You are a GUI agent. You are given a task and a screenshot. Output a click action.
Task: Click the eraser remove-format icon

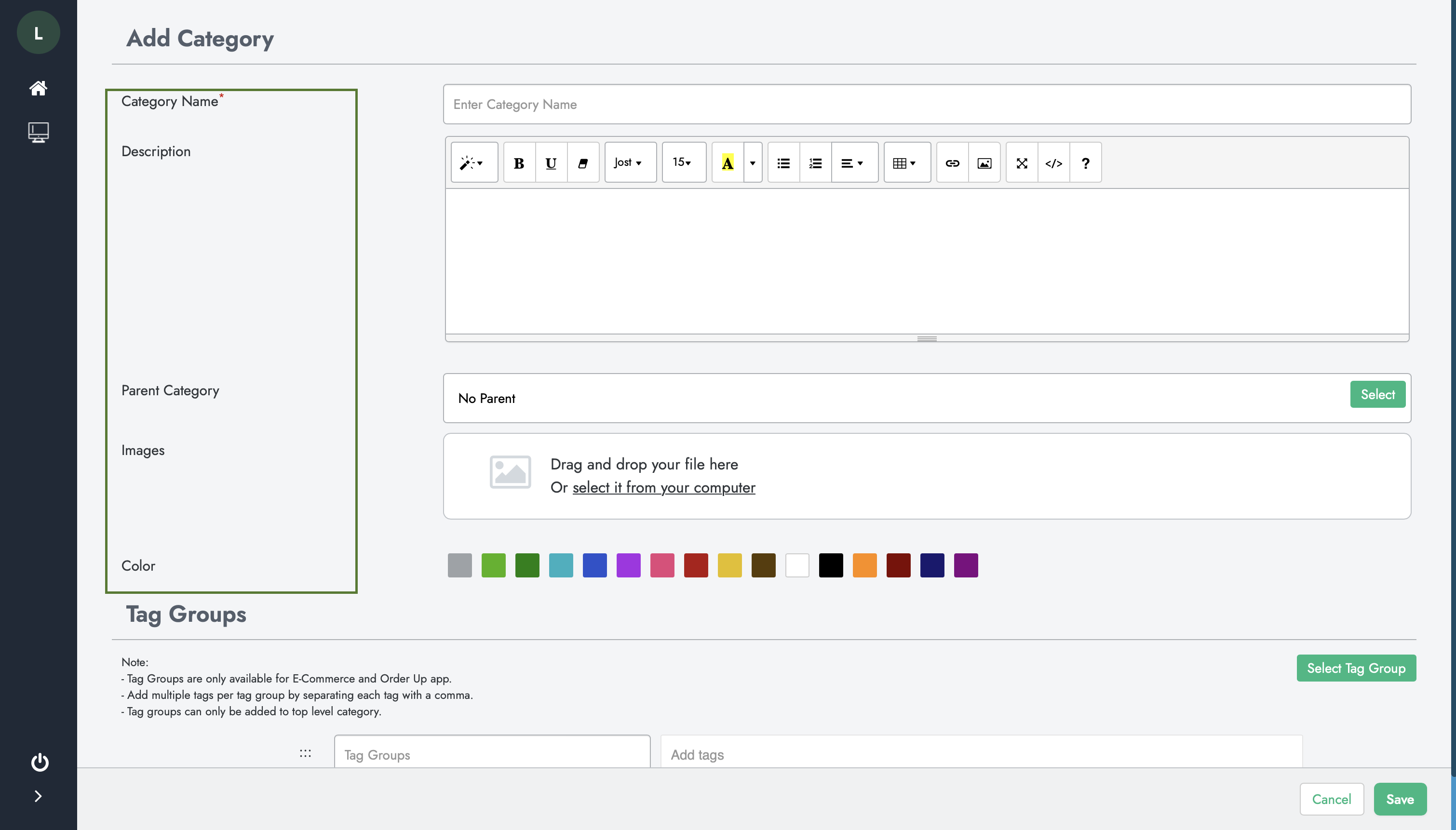tap(582, 163)
